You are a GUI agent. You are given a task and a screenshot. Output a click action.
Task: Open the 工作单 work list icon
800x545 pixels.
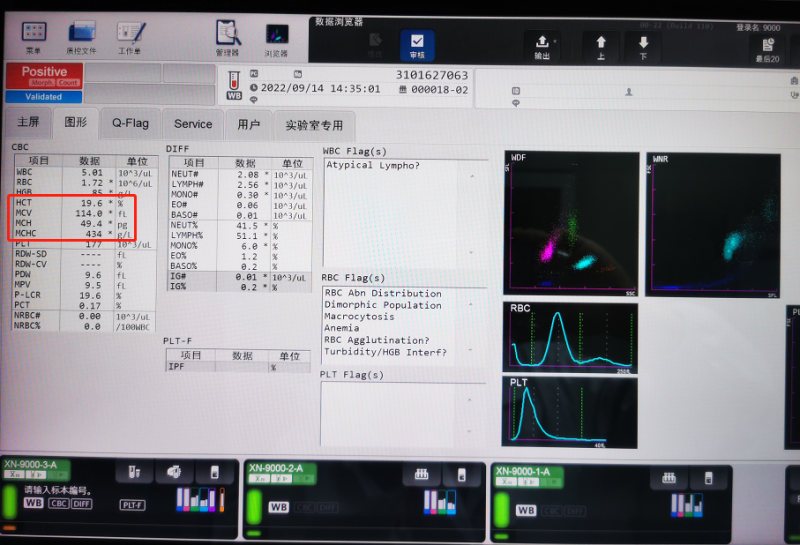tap(130, 37)
